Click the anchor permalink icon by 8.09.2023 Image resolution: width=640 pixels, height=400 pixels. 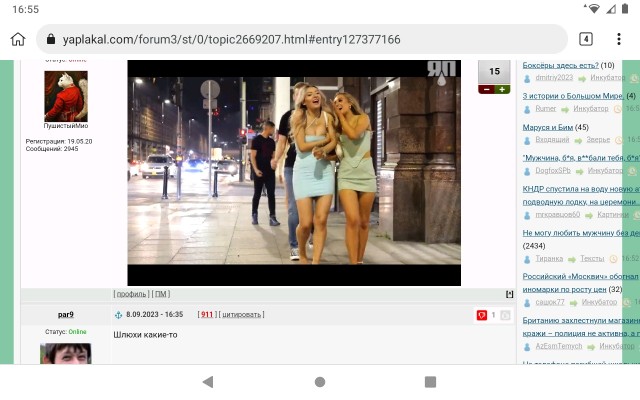[118, 315]
